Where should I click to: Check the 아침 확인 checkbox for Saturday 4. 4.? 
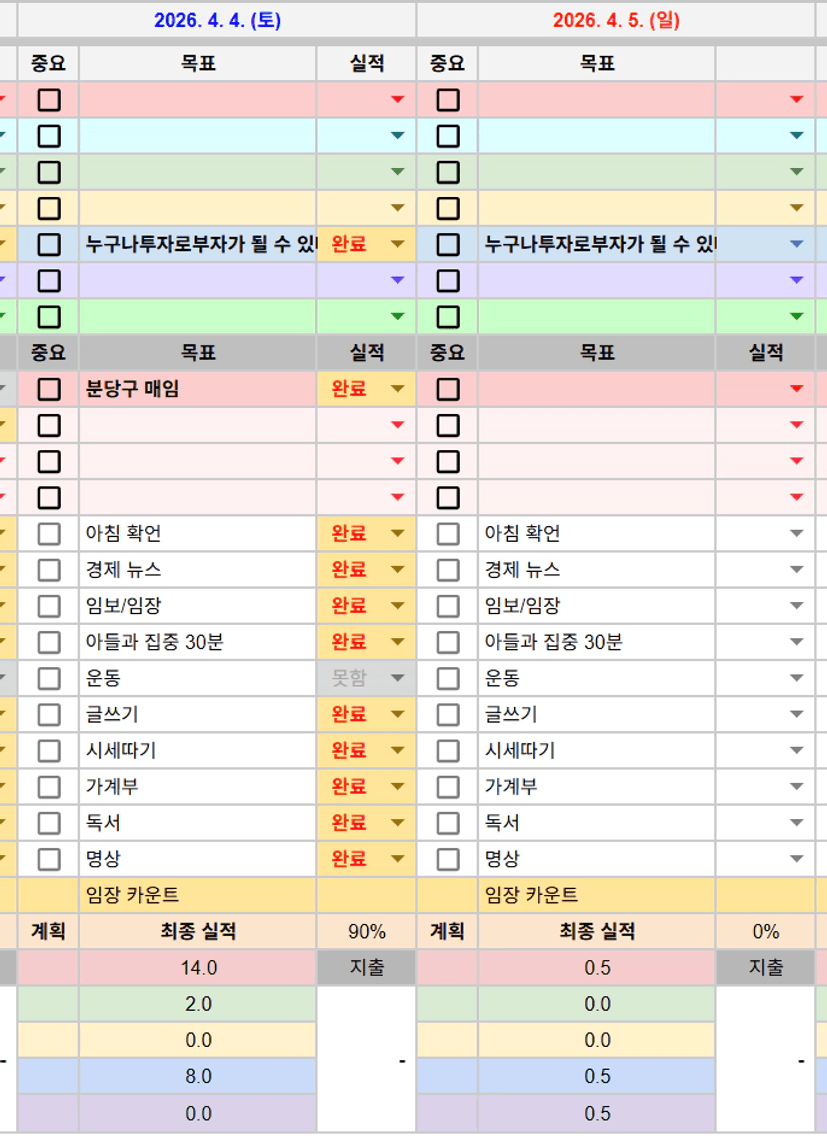[x=49, y=534]
